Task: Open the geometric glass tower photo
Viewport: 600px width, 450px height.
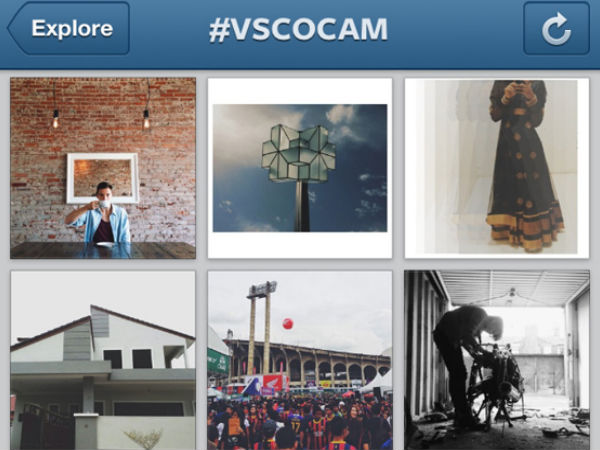Action: (300, 168)
